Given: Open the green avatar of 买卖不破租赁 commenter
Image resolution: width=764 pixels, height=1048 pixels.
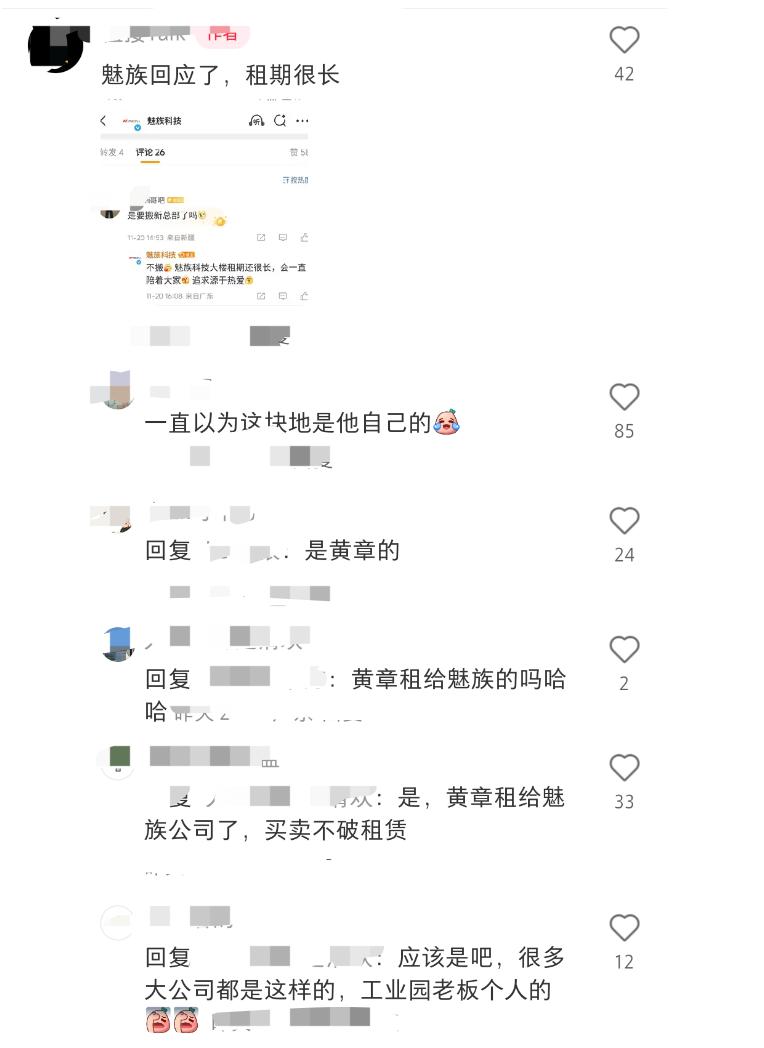Looking at the screenshot, I should (x=118, y=762).
